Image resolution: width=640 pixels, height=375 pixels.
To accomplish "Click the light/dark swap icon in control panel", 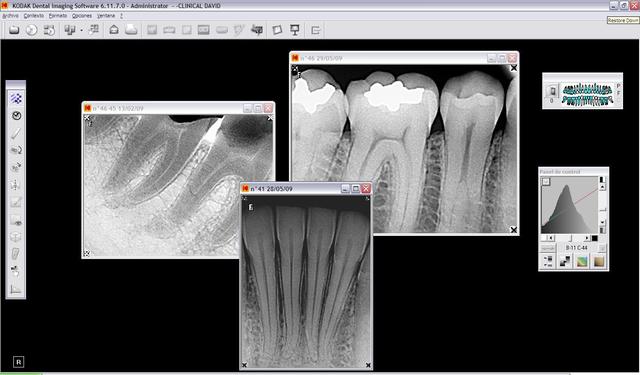I will (x=548, y=261).
